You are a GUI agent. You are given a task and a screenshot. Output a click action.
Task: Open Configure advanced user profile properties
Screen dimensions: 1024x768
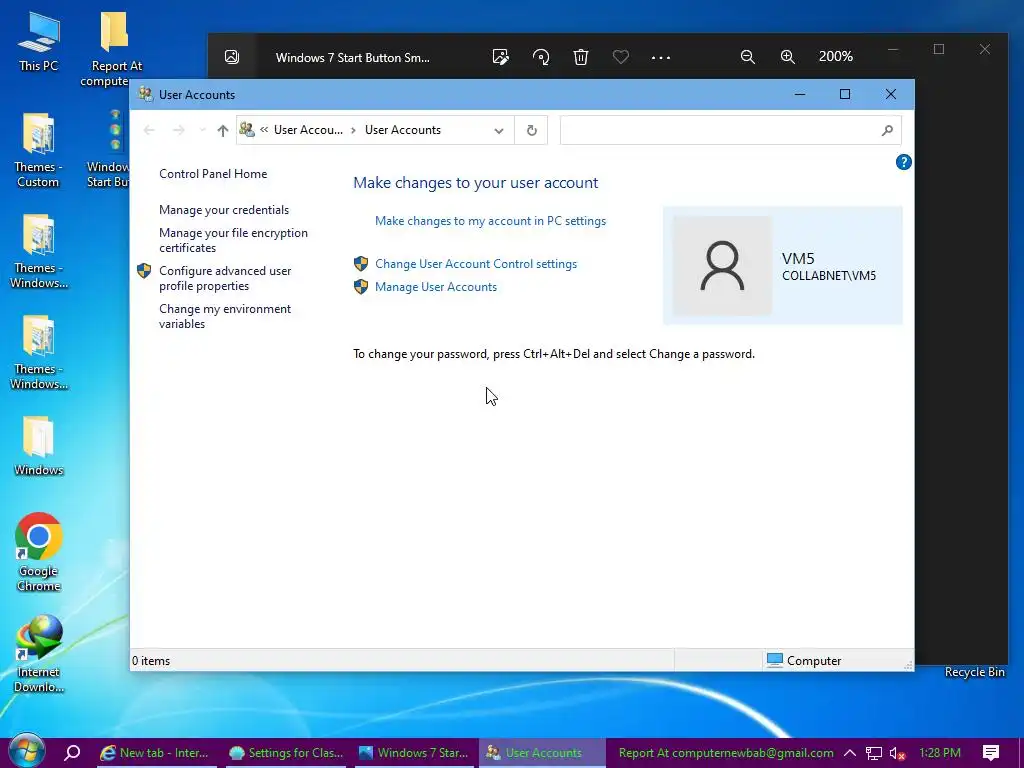[x=225, y=278]
